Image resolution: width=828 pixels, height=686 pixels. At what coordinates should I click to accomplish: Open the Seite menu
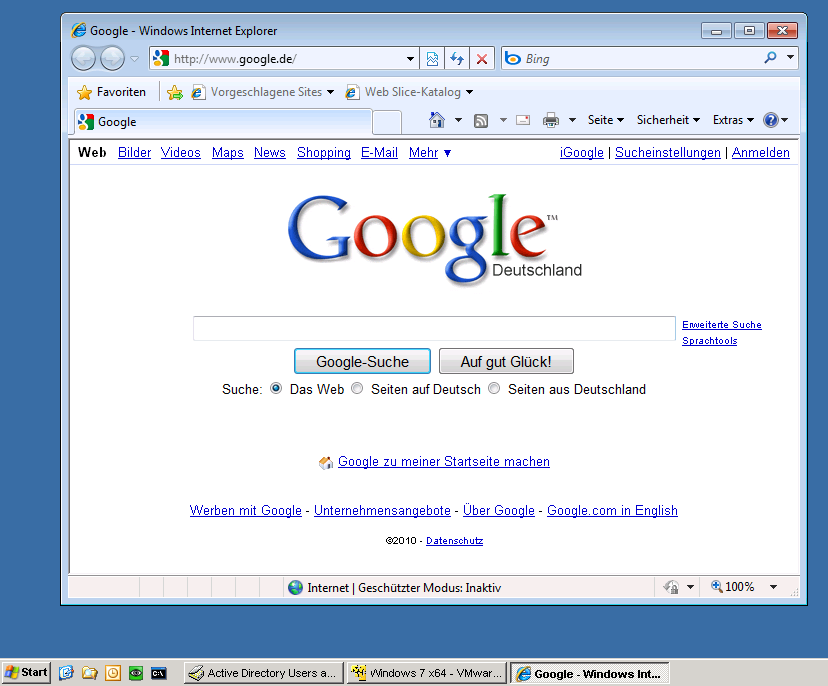pyautogui.click(x=606, y=120)
